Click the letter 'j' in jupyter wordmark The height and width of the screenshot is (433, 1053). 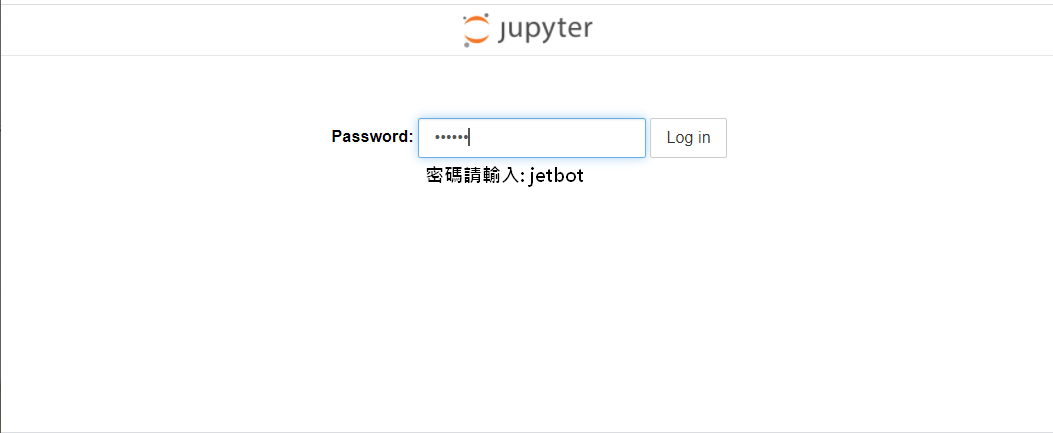[x=504, y=32]
